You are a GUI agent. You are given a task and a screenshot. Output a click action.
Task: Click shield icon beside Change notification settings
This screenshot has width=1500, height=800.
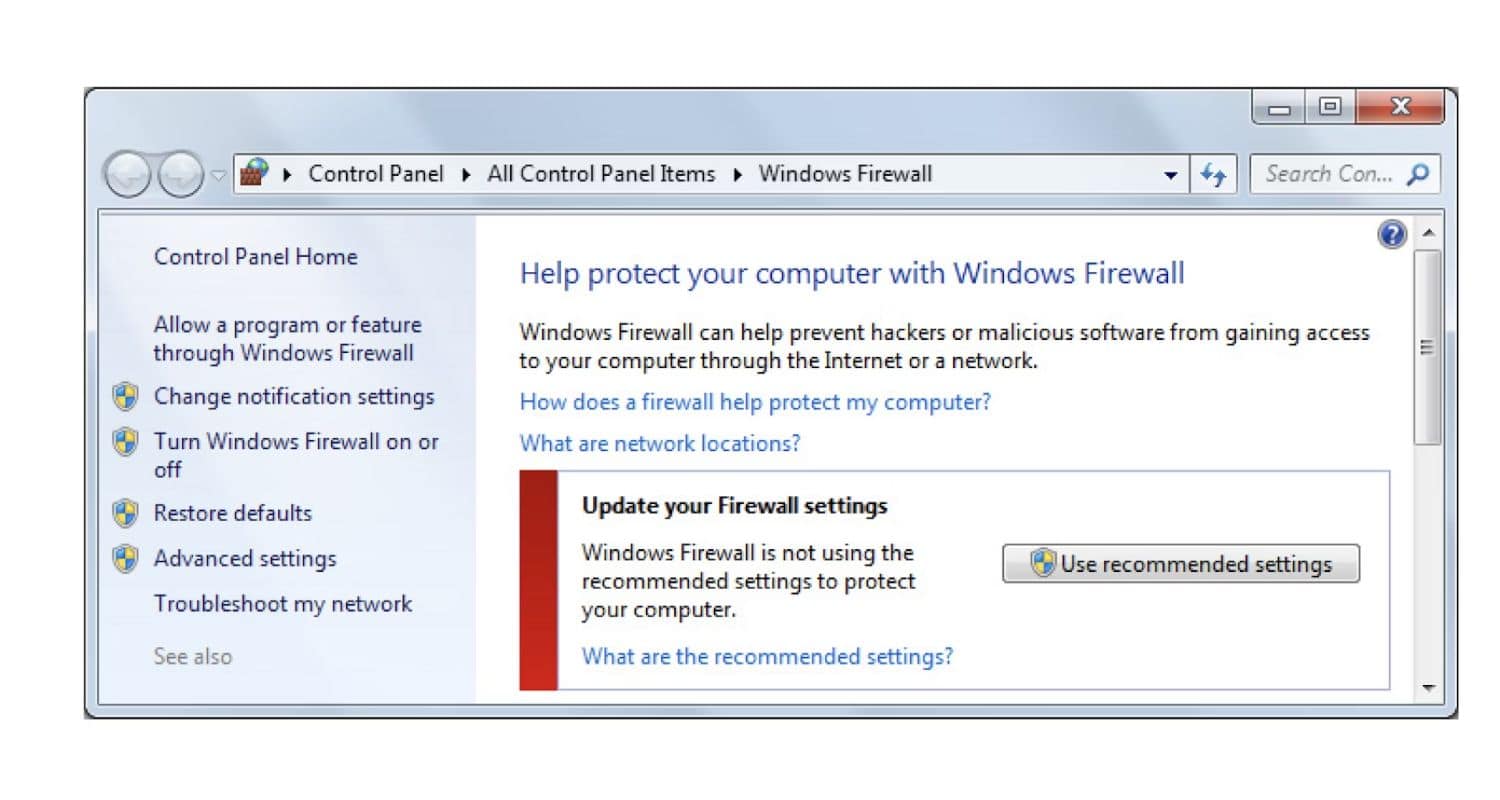coord(125,396)
